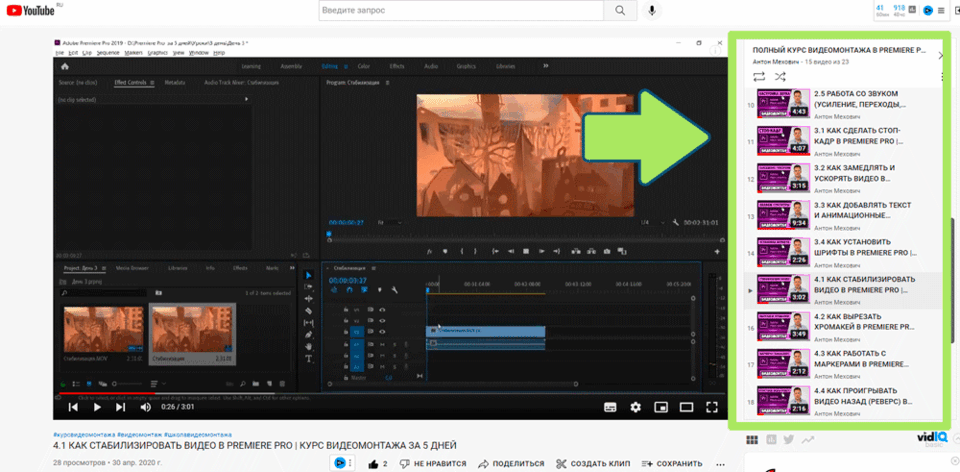
Task: Open the player settings gear
Action: pyautogui.click(x=636, y=406)
